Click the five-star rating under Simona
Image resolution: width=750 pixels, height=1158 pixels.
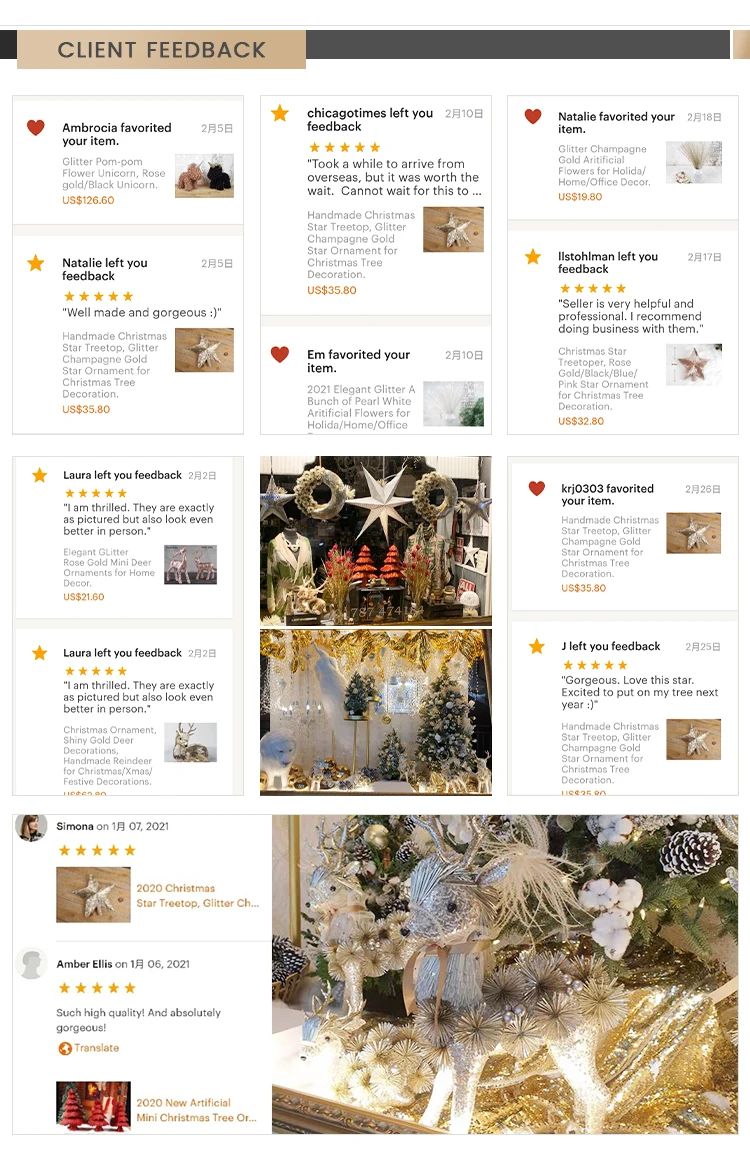(x=97, y=851)
